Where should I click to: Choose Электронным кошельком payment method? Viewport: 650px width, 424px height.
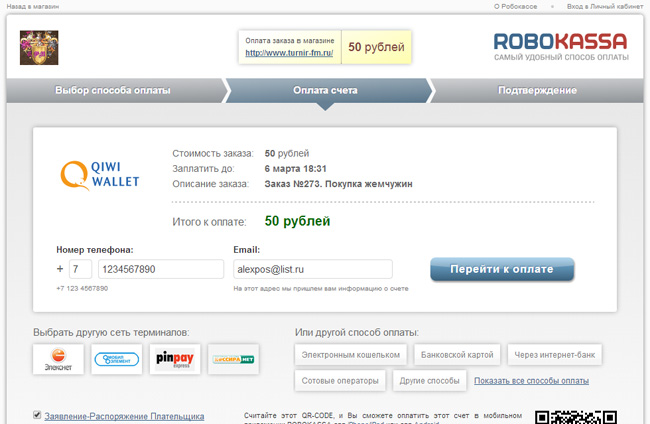click(351, 355)
